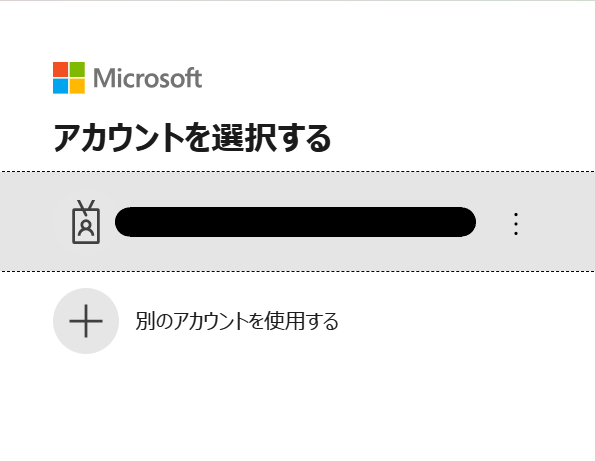
Task: Open the three-dot account options menu
Action: (516, 224)
